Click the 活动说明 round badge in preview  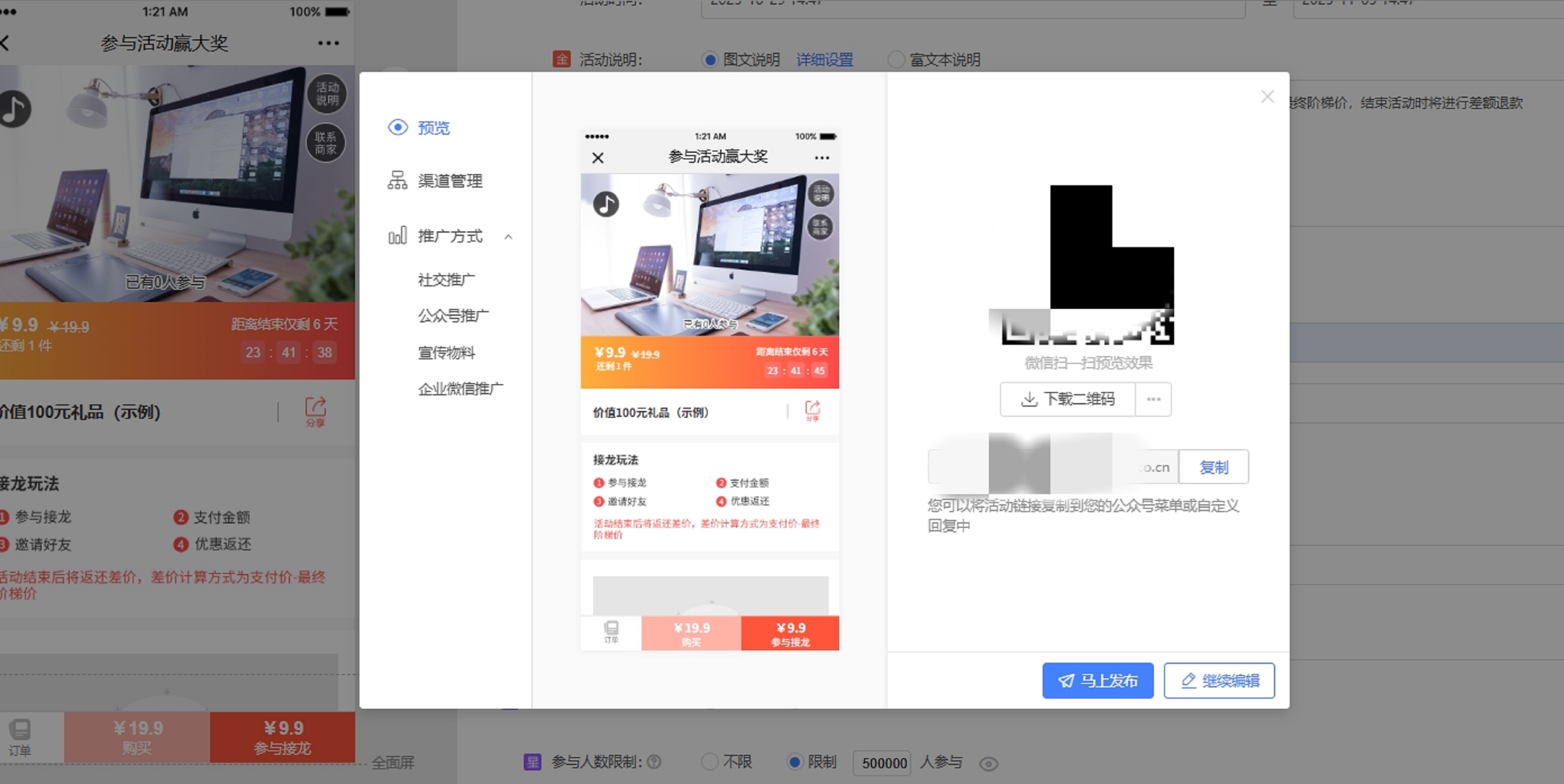tap(820, 193)
